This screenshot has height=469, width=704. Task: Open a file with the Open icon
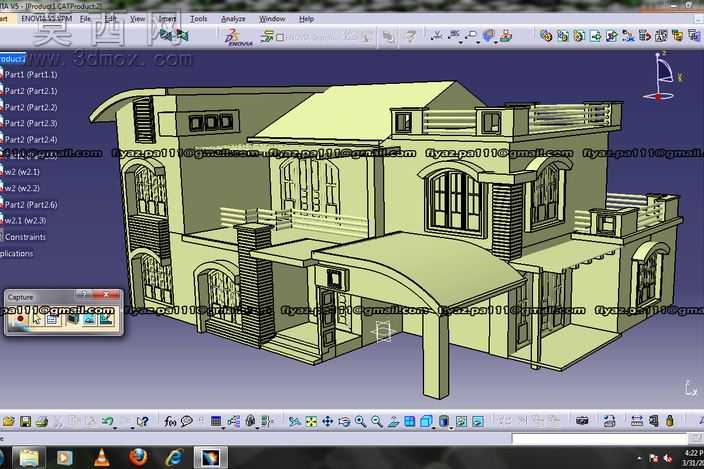(9, 421)
